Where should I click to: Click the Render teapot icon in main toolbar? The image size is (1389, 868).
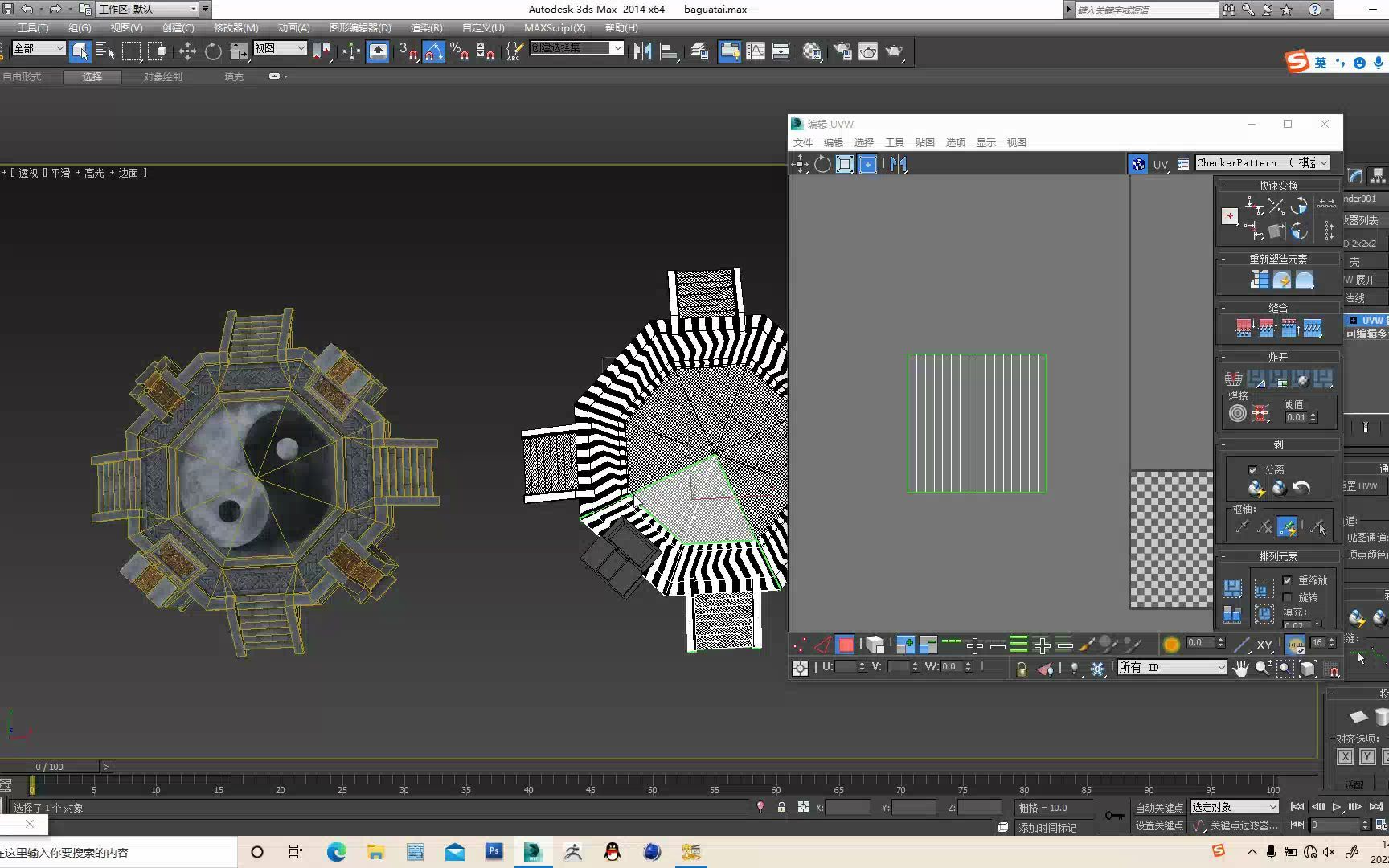click(894, 51)
